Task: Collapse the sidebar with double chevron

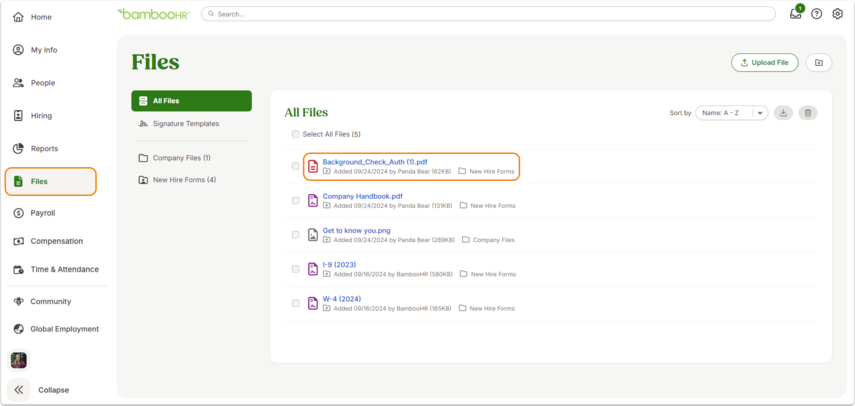Action: tap(19, 390)
